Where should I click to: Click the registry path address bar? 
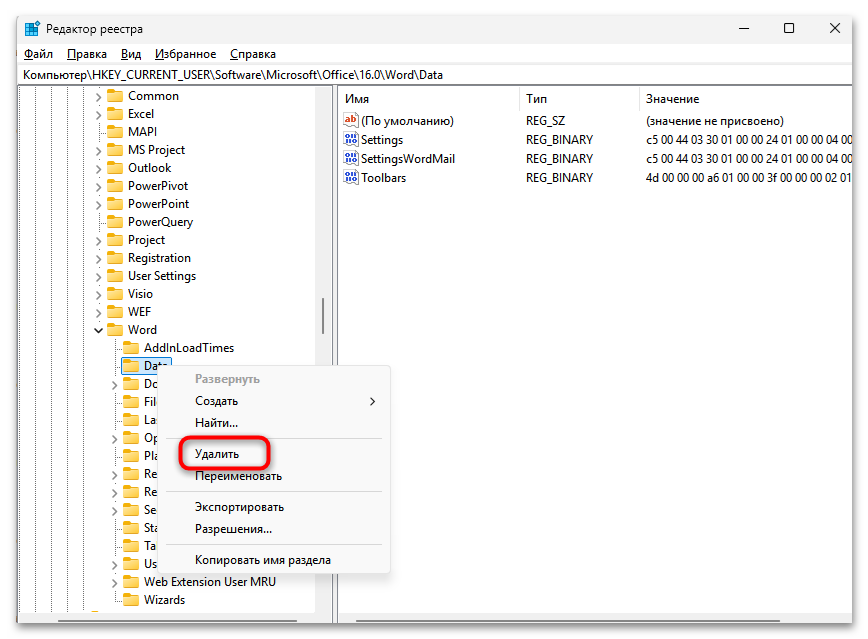(300, 74)
